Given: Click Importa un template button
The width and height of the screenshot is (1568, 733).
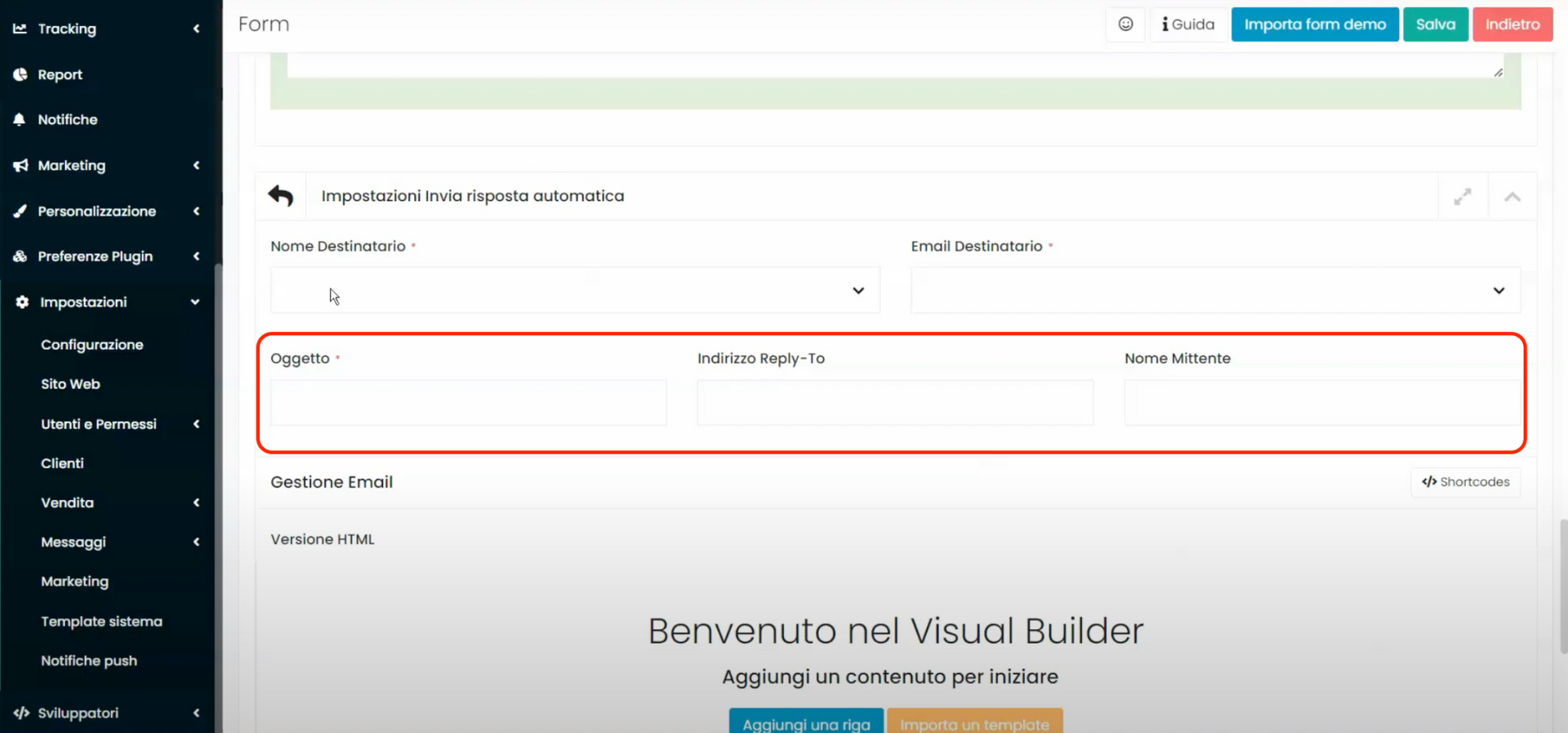Looking at the screenshot, I should (974, 722).
